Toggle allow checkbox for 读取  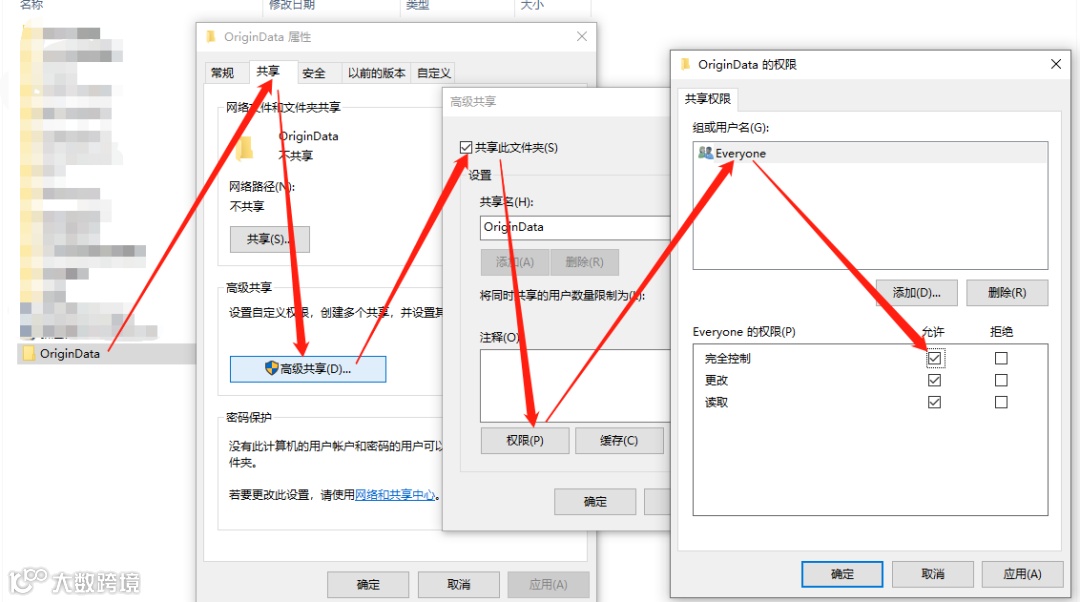click(934, 402)
